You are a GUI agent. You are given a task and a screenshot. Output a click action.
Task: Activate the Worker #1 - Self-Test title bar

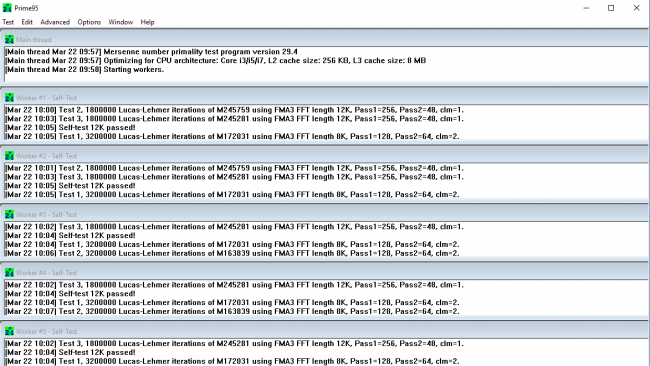(325, 97)
